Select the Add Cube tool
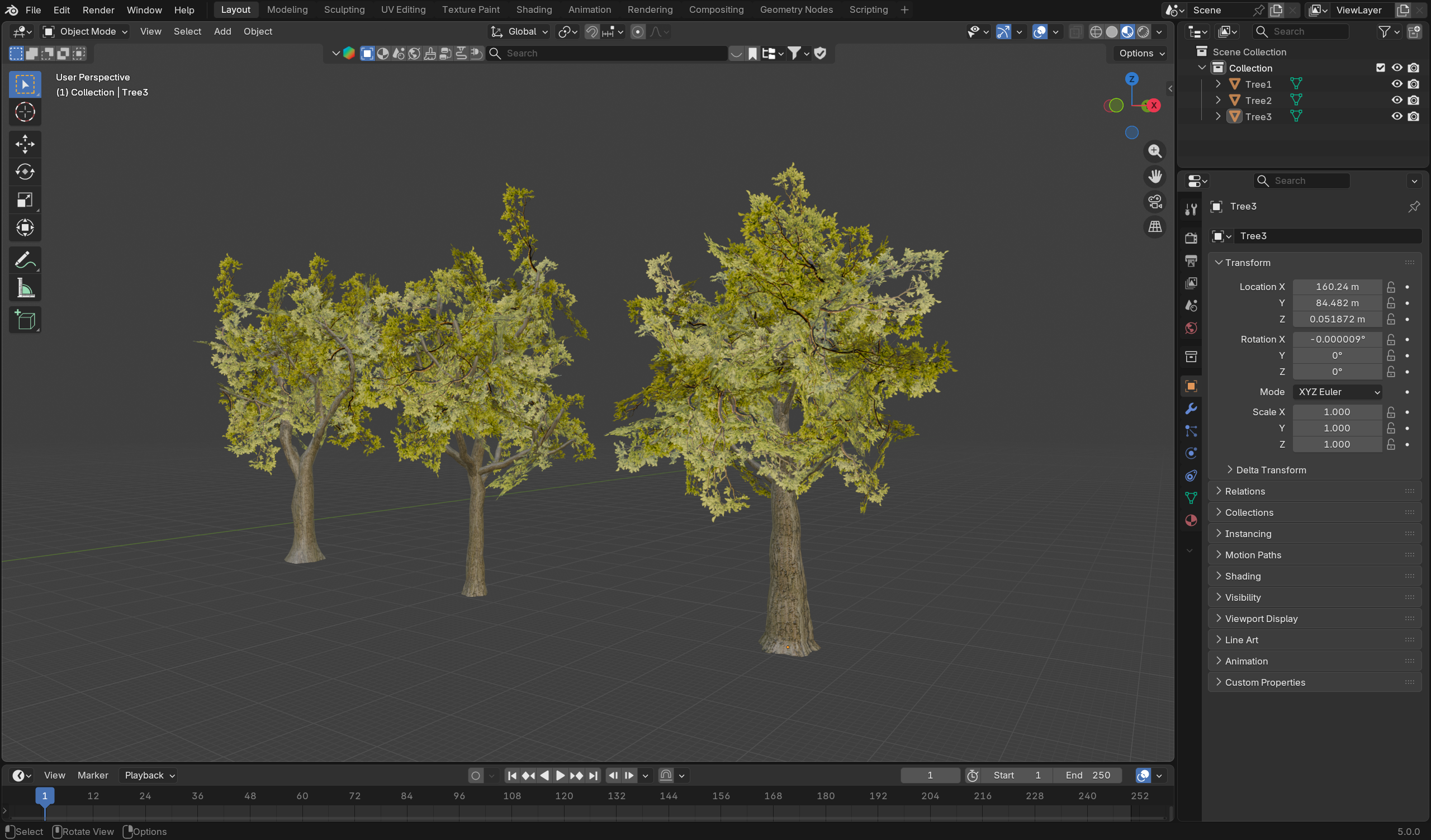The width and height of the screenshot is (1431, 840). [25, 320]
